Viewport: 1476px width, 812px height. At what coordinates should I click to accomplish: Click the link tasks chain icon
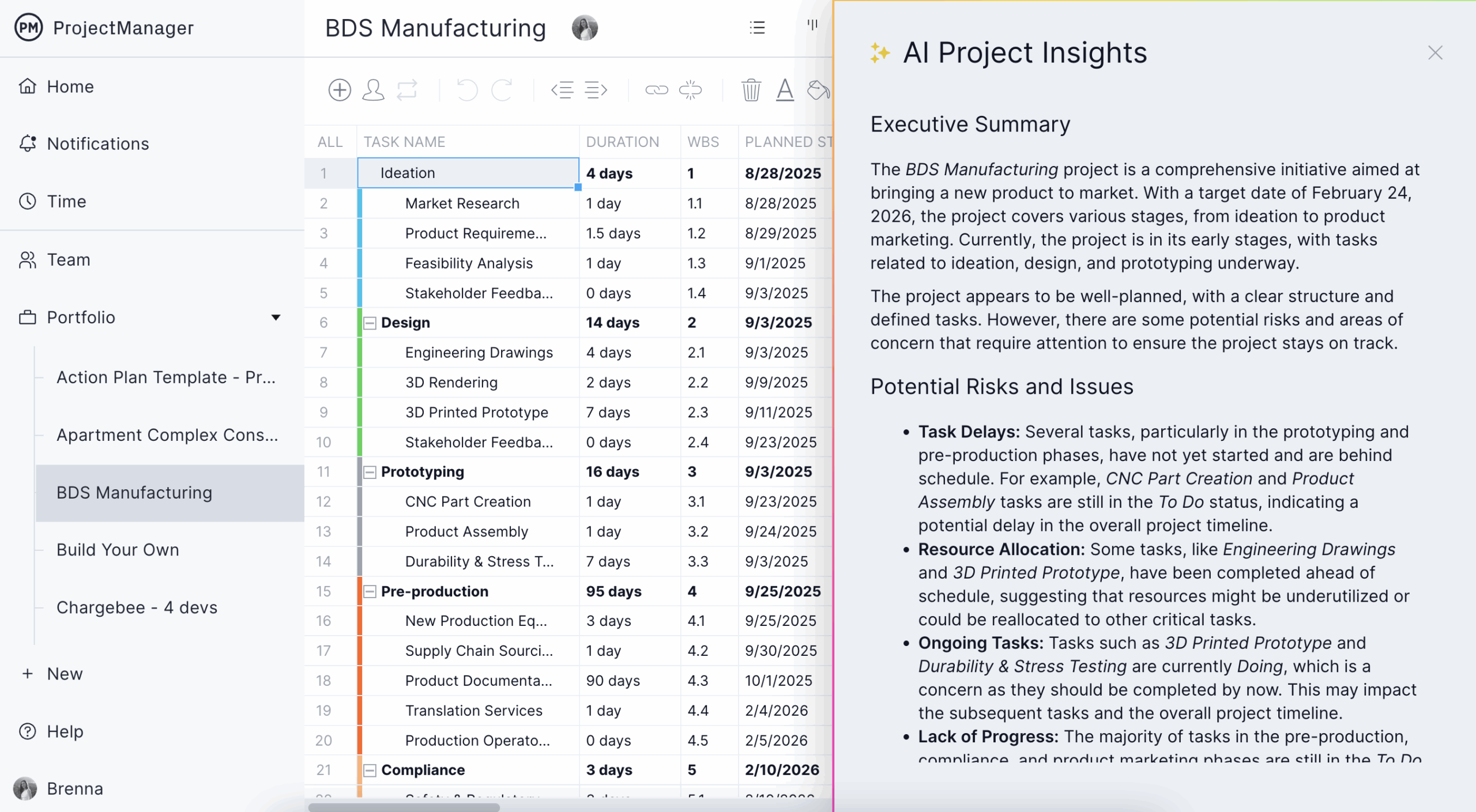(x=656, y=90)
